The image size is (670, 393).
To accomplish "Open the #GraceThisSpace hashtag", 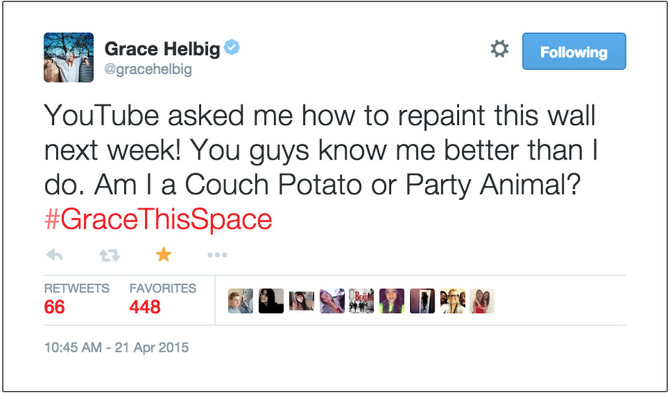I will click(x=158, y=220).
